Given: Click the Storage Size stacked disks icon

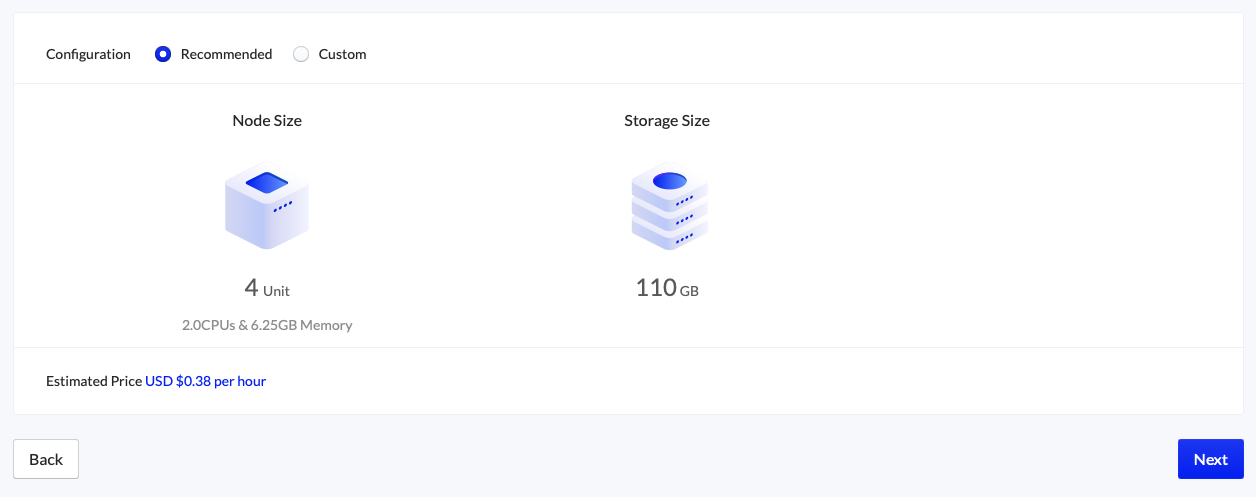Looking at the screenshot, I should point(669,206).
